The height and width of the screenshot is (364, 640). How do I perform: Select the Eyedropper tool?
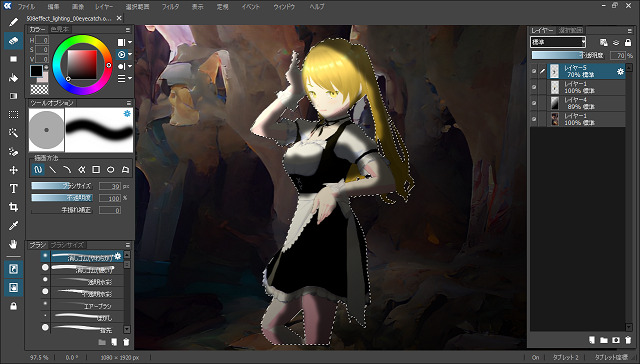pos(13,226)
